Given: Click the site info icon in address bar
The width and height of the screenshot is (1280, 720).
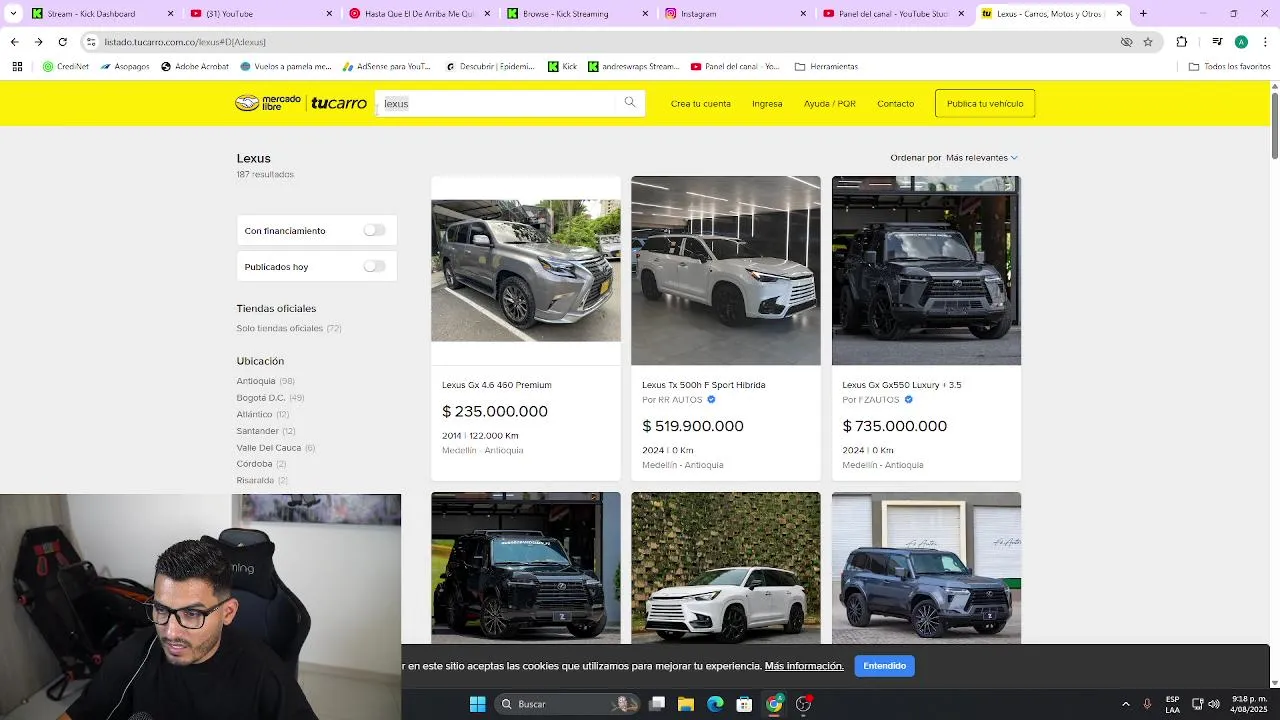Looking at the screenshot, I should (91, 42).
